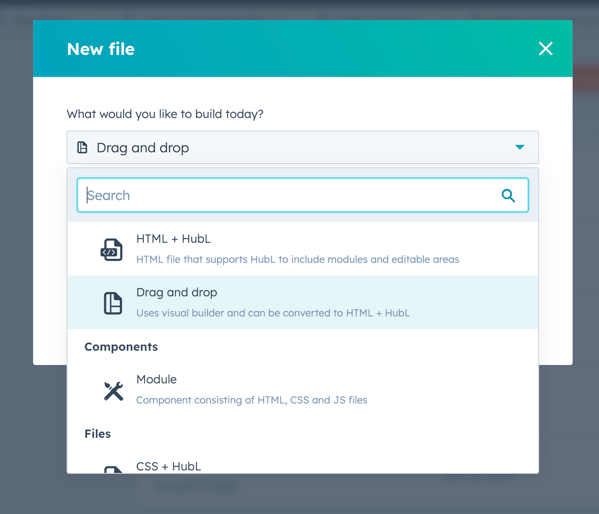
Task: Click the magnifying glass search icon
Action: tap(508, 196)
